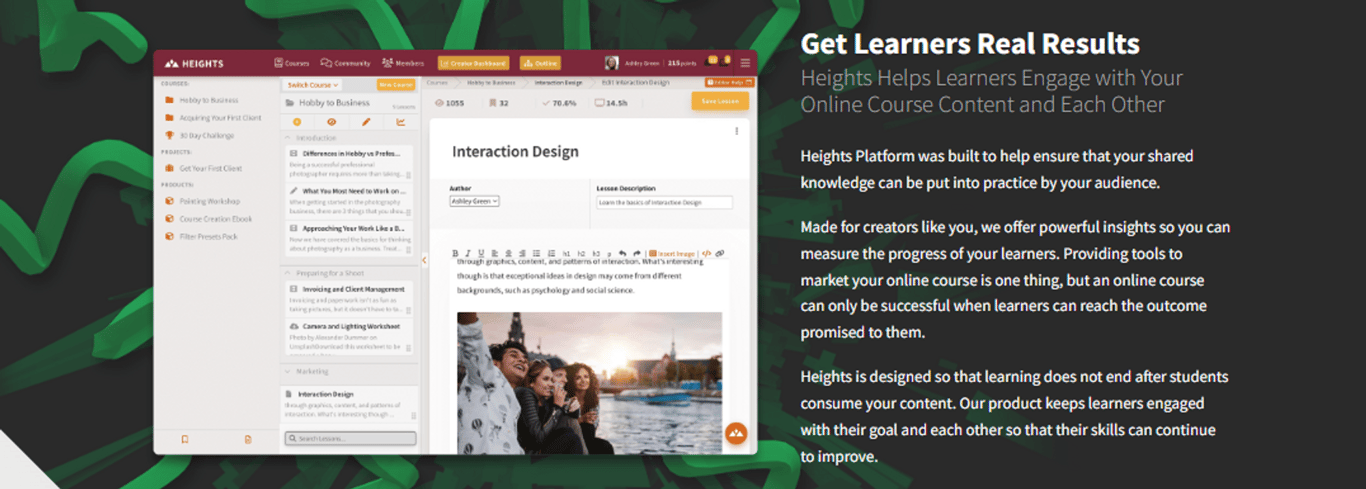Open the chat notifications icon in the header
This screenshot has height=489, width=1366.
712,60
